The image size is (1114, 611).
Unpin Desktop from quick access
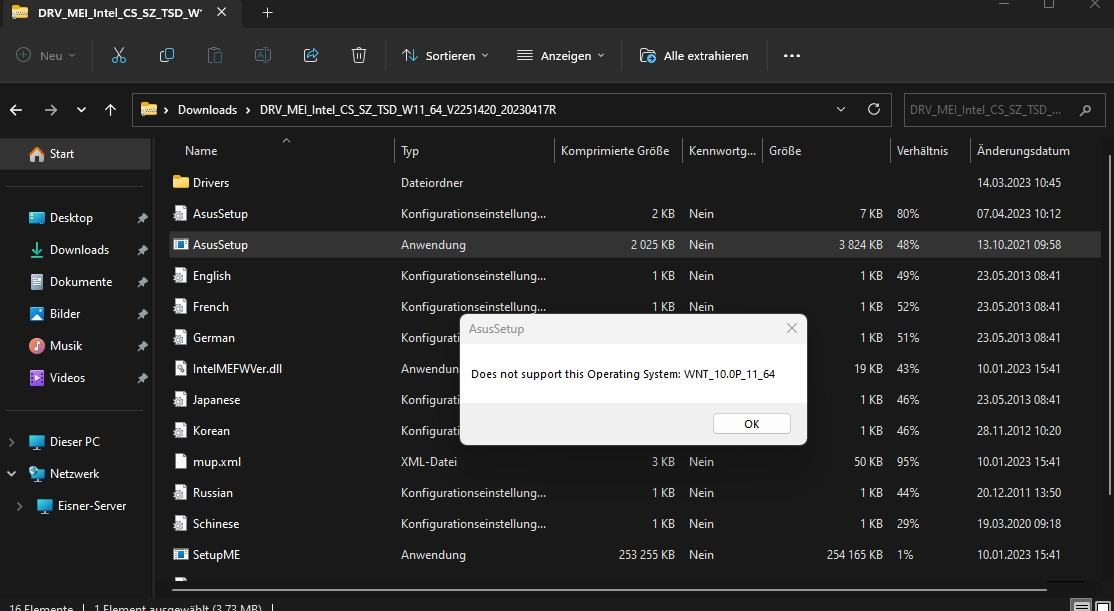pyautogui.click(x=142, y=218)
